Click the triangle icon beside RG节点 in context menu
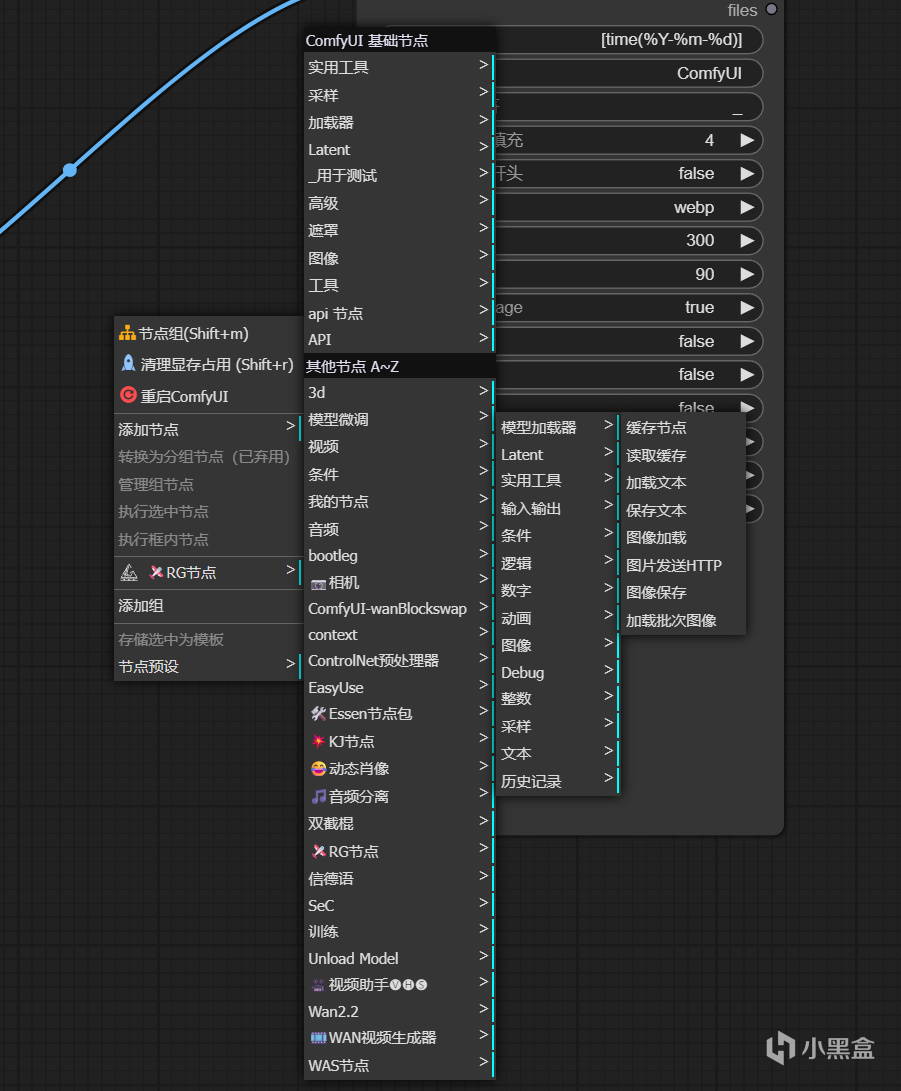Image resolution: width=901 pixels, height=1091 pixels. pos(129,573)
